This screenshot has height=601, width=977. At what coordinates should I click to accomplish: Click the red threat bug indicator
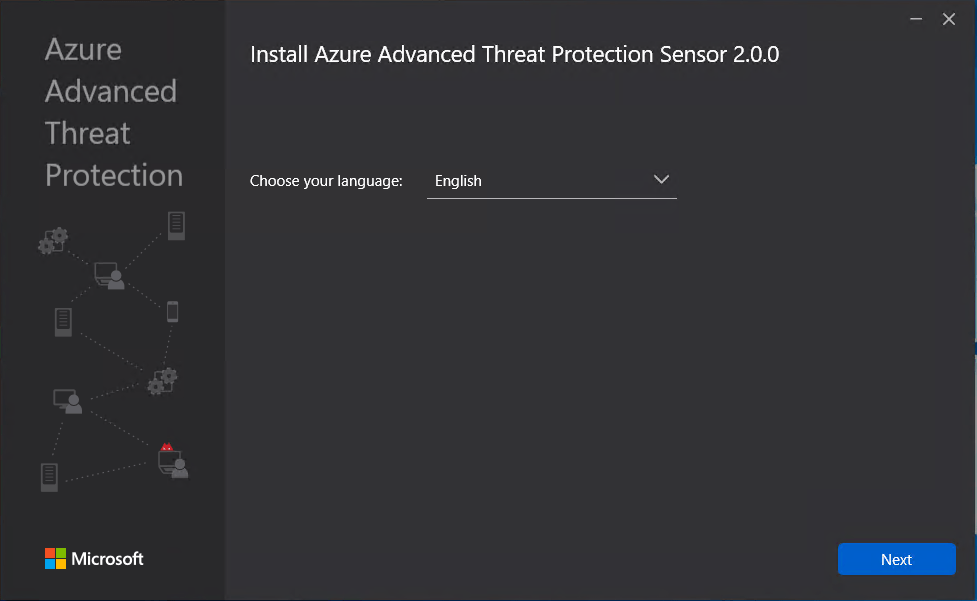pos(166,447)
